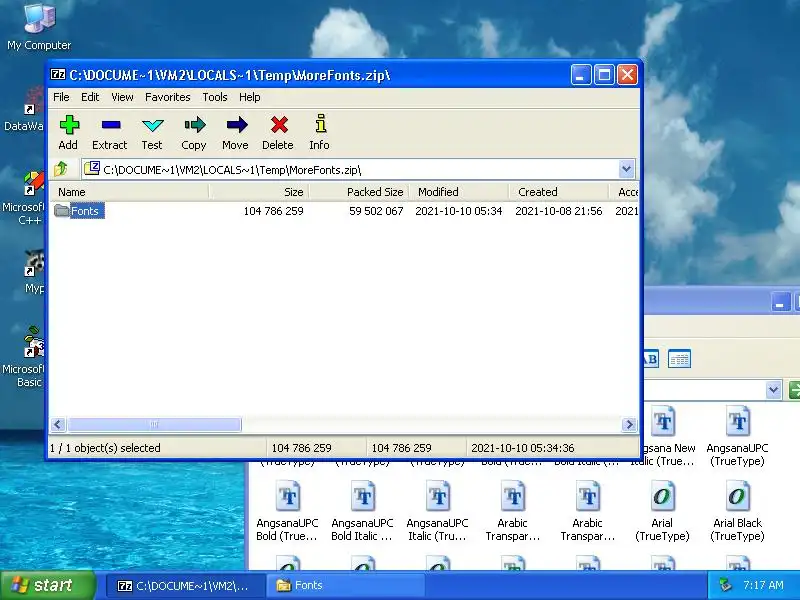Sort by the Size column header
This screenshot has height=600, width=800.
pos(259,192)
